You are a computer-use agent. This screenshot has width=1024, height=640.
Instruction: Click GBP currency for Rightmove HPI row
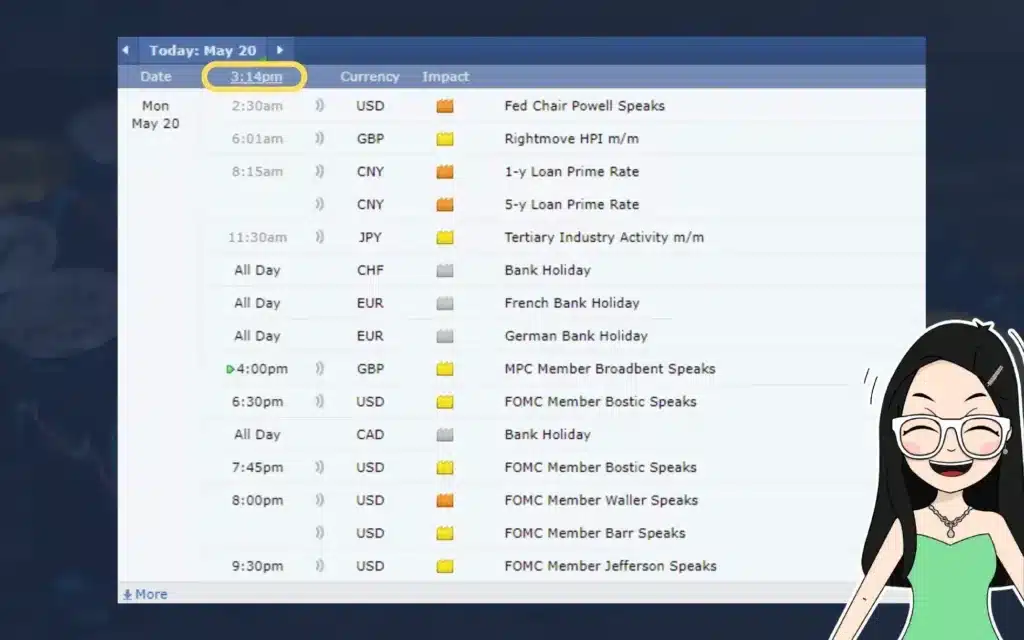pos(370,138)
